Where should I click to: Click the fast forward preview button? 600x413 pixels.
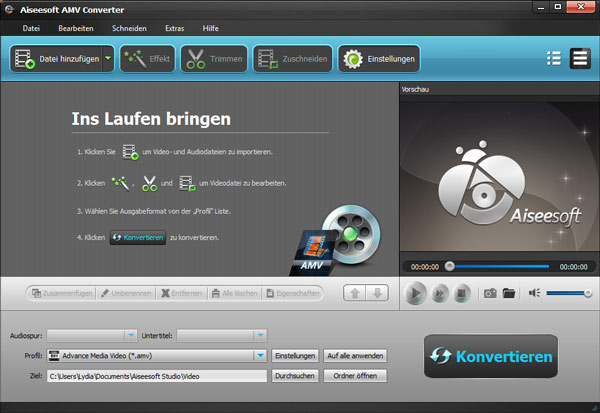click(x=440, y=294)
